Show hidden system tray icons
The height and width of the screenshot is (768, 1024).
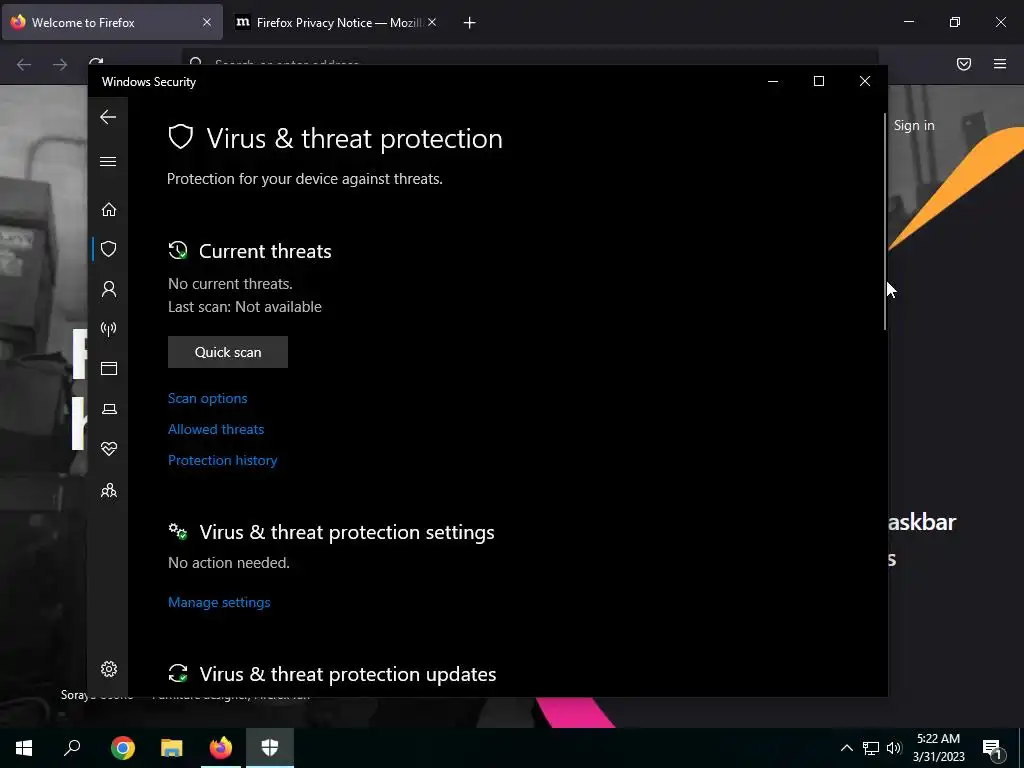(846, 748)
